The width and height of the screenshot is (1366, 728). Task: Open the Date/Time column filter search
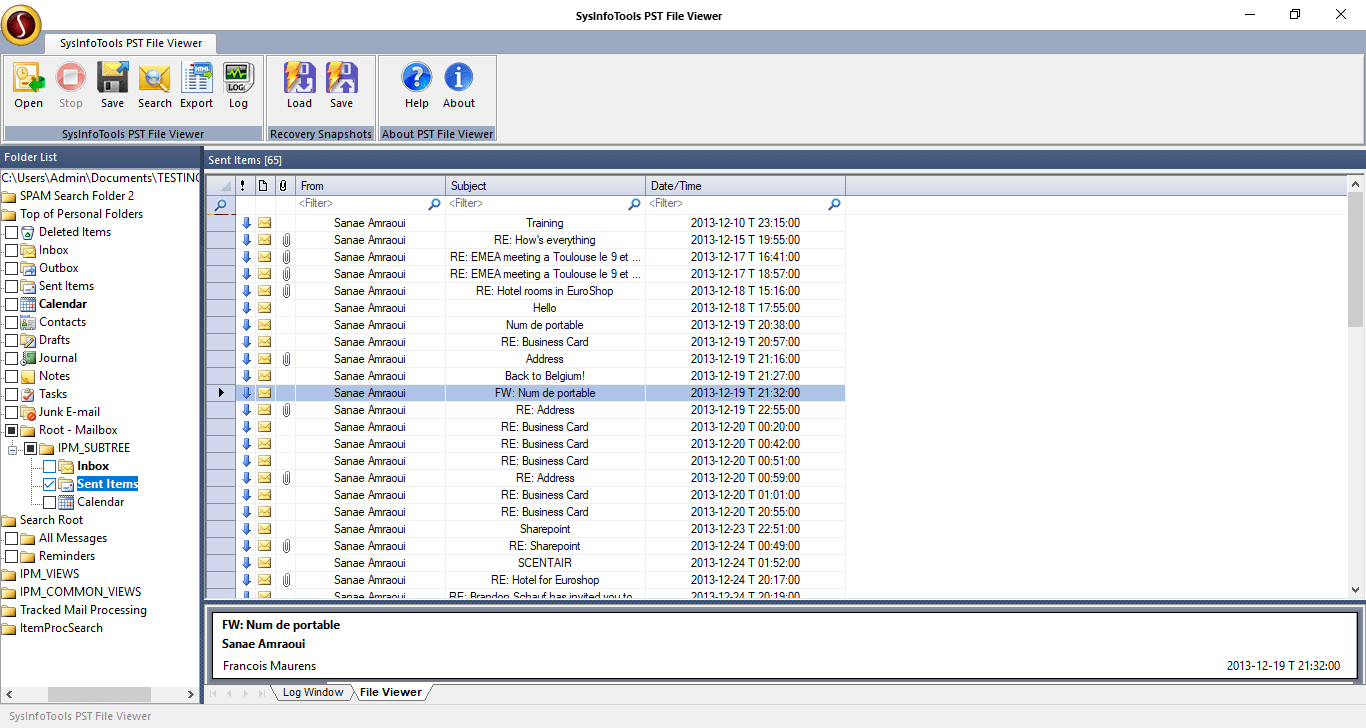(834, 203)
